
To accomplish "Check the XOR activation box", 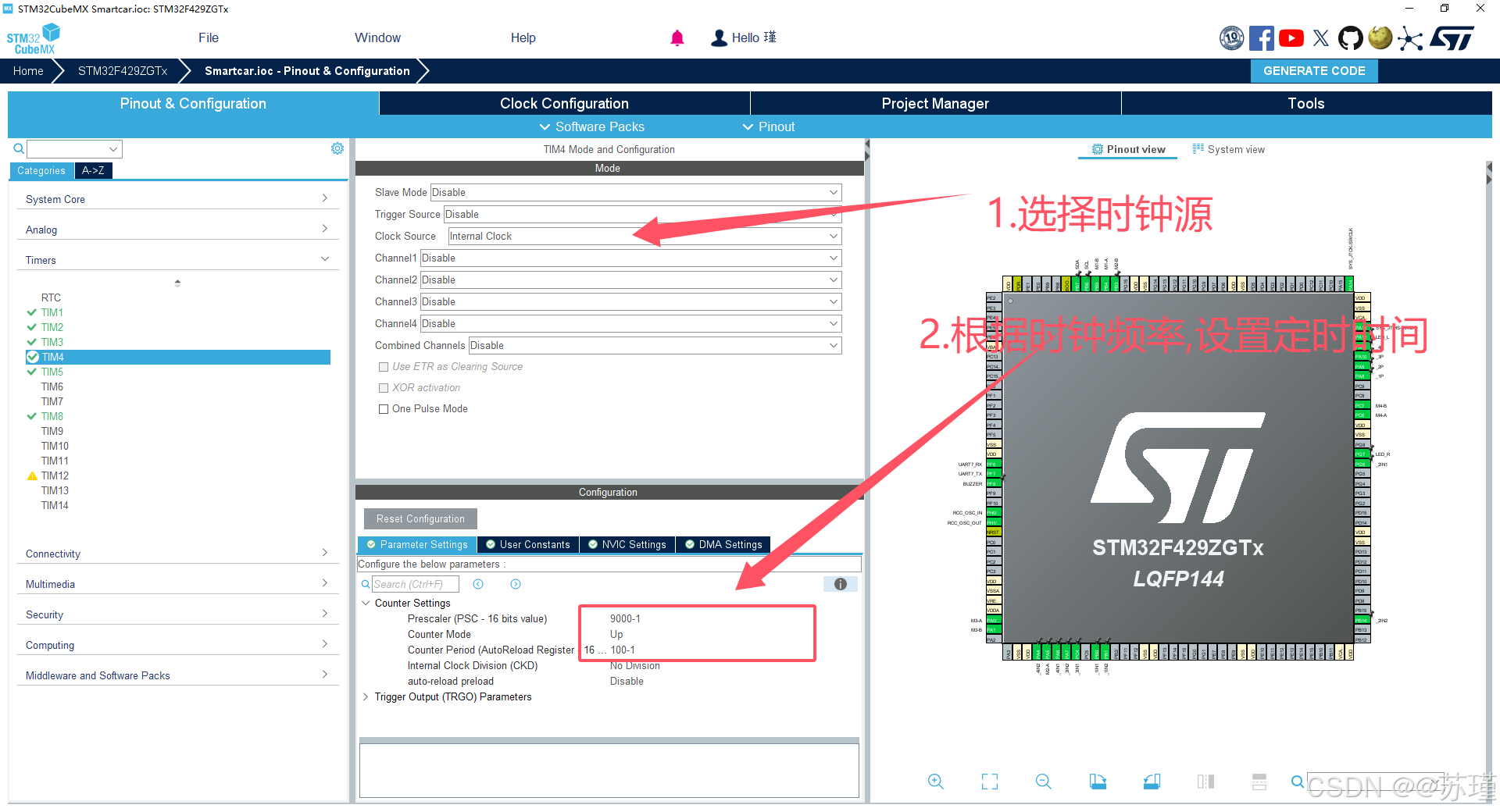I will click(384, 388).
